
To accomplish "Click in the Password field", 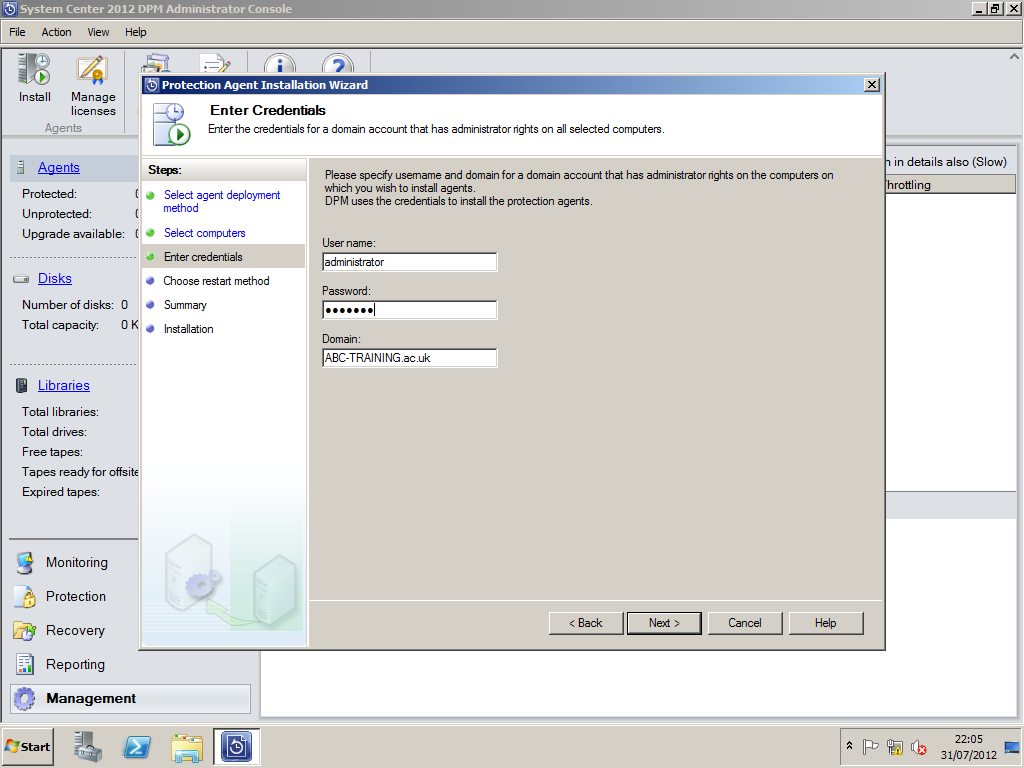I will [409, 310].
